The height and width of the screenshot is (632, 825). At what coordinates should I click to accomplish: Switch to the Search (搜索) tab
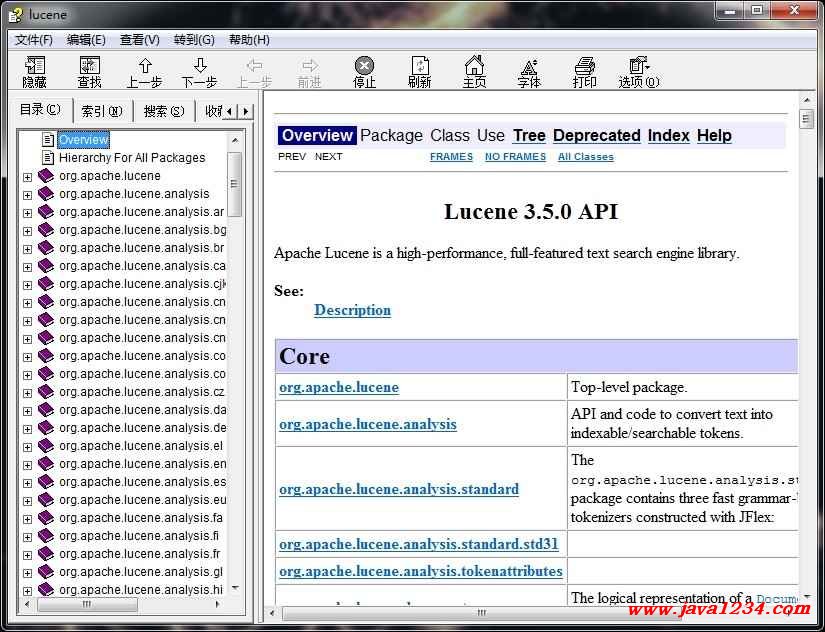click(164, 111)
